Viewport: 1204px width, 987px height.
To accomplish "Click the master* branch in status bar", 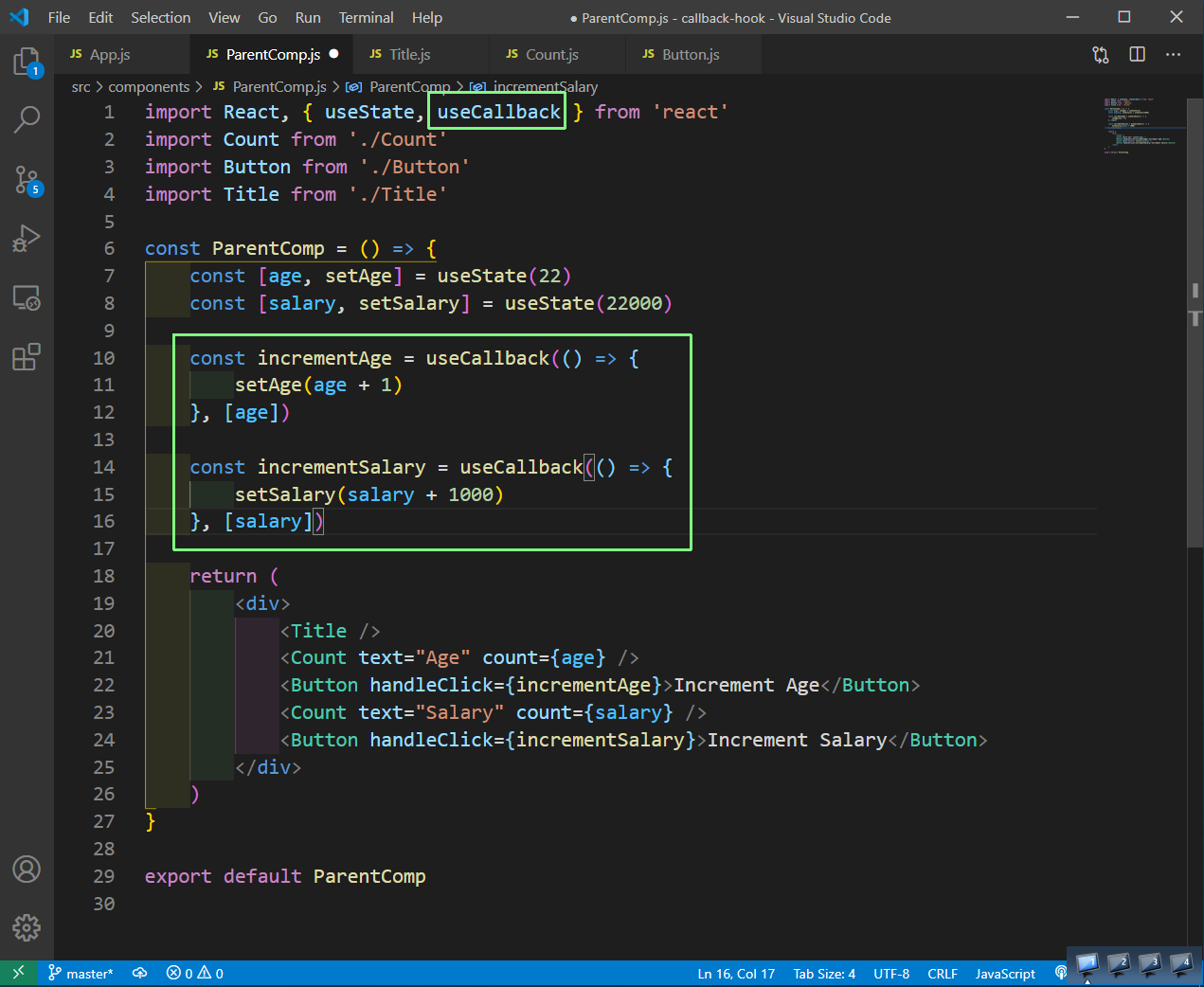I will pyautogui.click(x=81, y=973).
